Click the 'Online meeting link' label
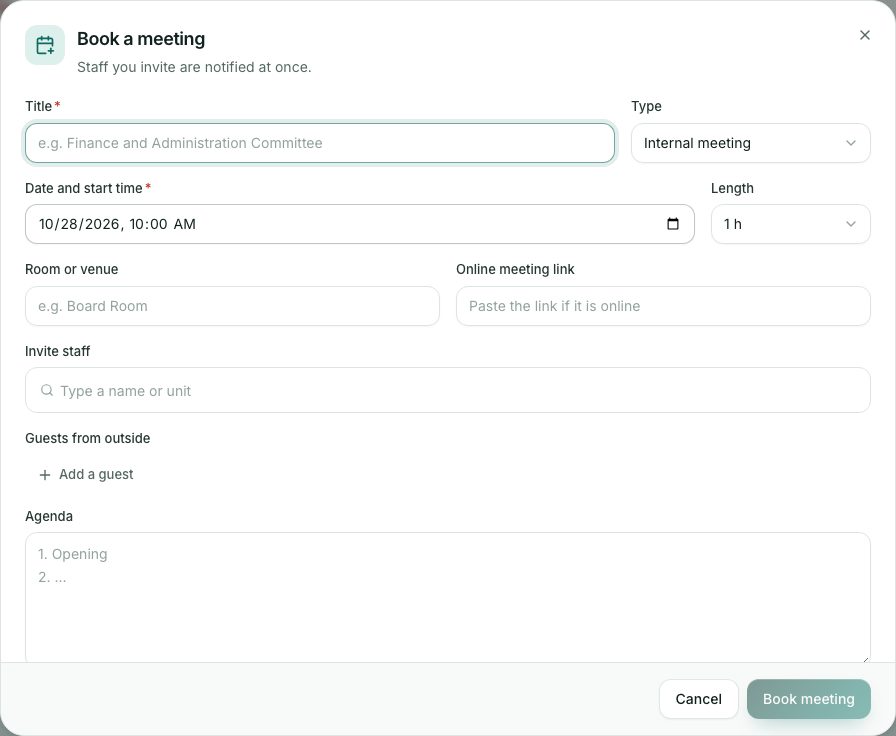 click(515, 269)
